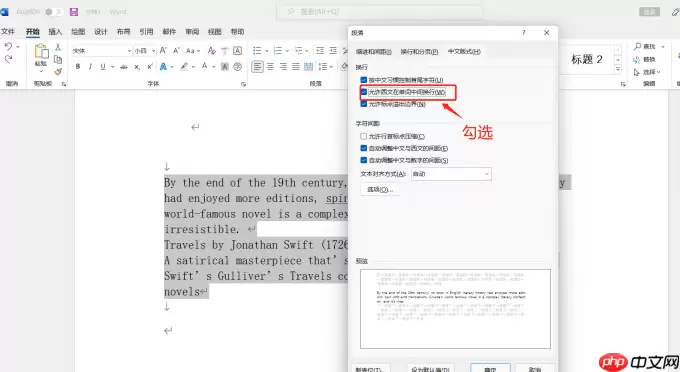Click the Decrease Indent icon
The image size is (680, 372).
click(320, 51)
